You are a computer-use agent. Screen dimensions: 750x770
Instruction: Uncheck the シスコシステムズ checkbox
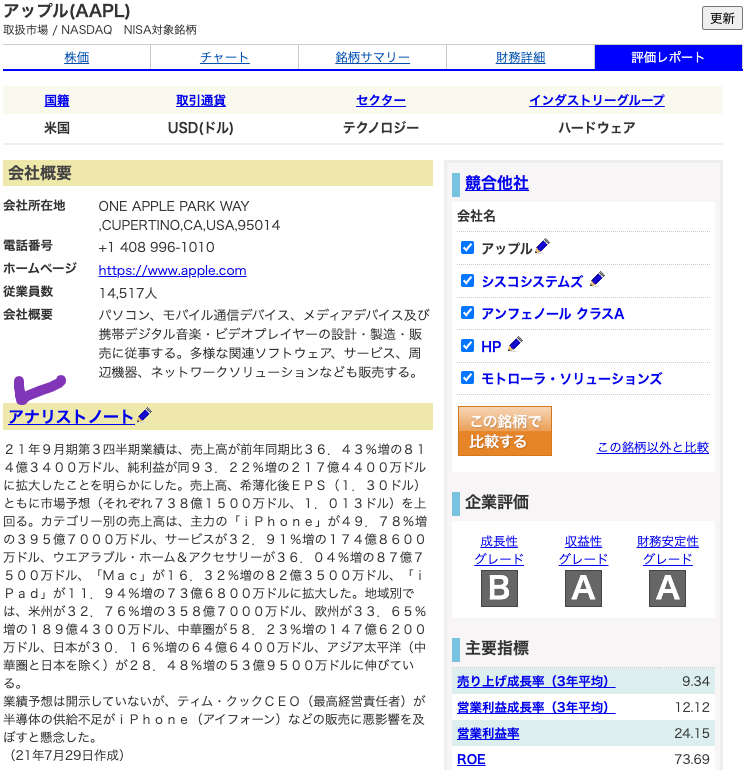pyautogui.click(x=468, y=280)
